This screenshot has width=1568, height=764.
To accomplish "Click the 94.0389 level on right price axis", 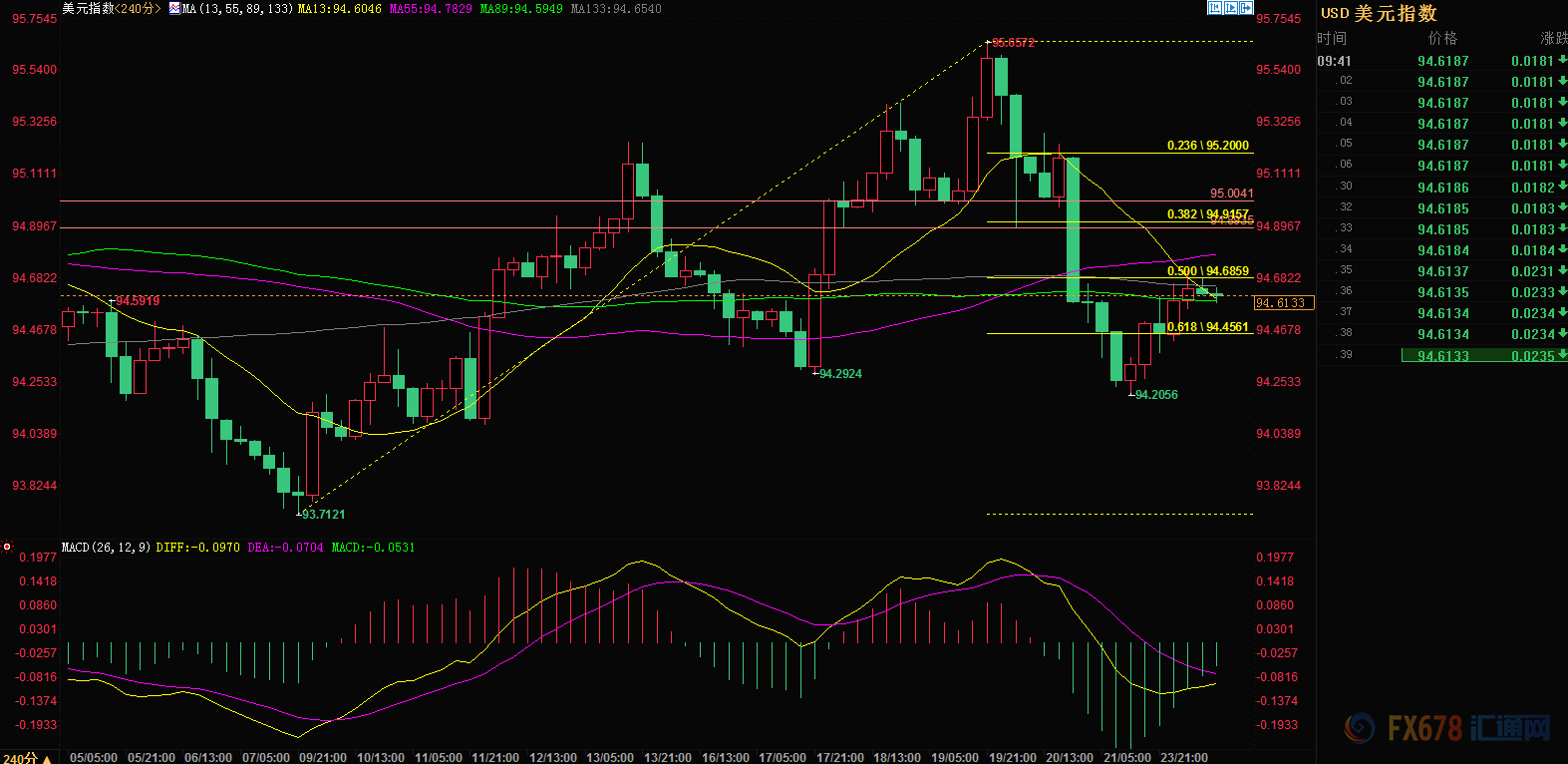I will pos(1278,434).
